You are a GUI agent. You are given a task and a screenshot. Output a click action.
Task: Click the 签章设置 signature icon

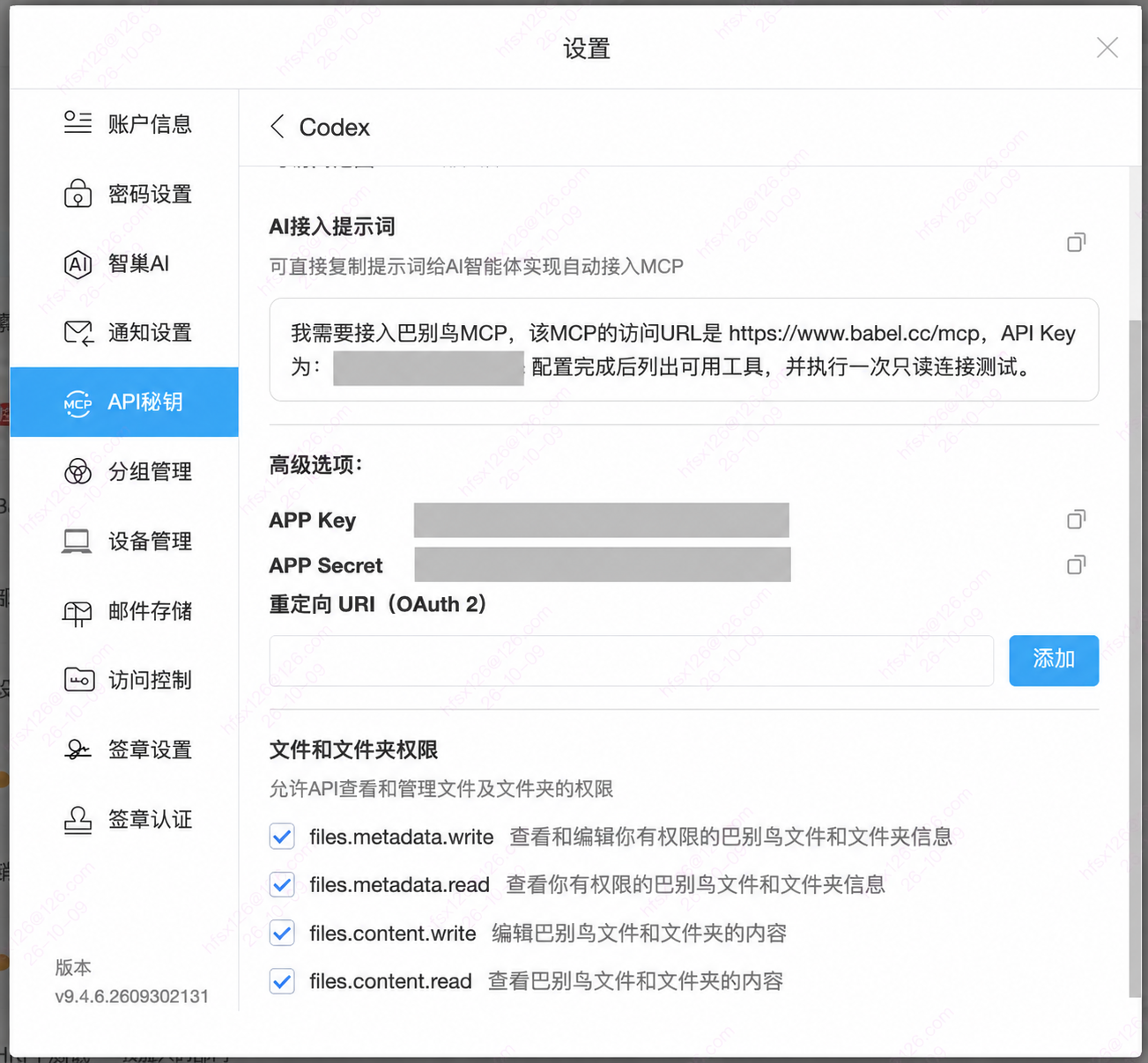(x=78, y=749)
